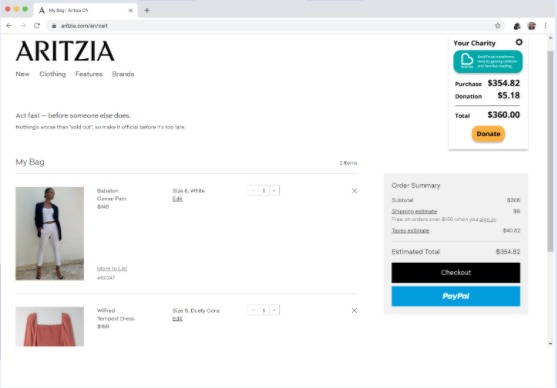This screenshot has height=388, width=557.
Task: Decrease the Conan Pant quantity with minus
Action: pyautogui.click(x=253, y=190)
